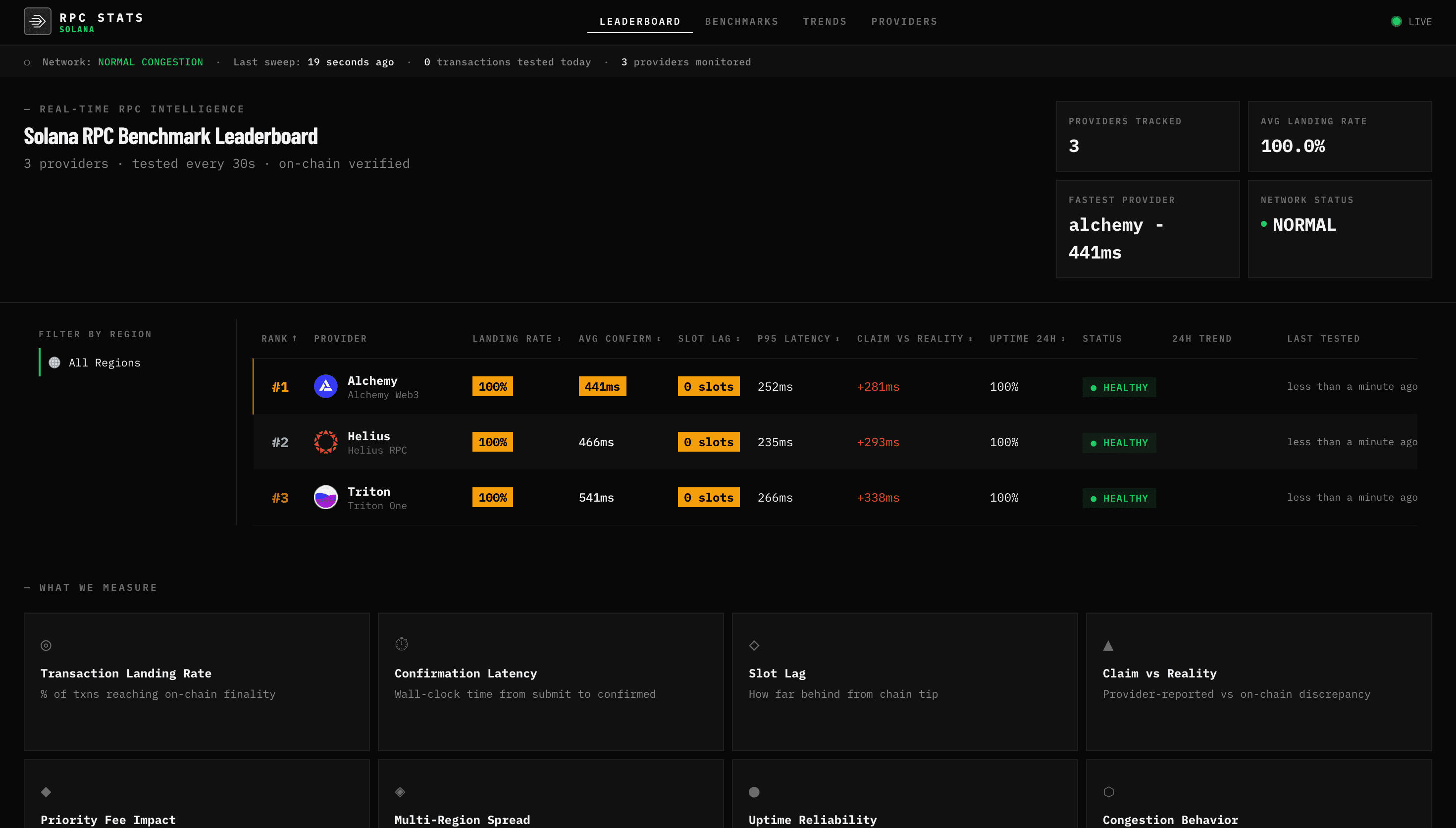Screen dimensions: 1456x828
Task: Click Triton's 541ms avg confirm value
Action: (x=596, y=498)
